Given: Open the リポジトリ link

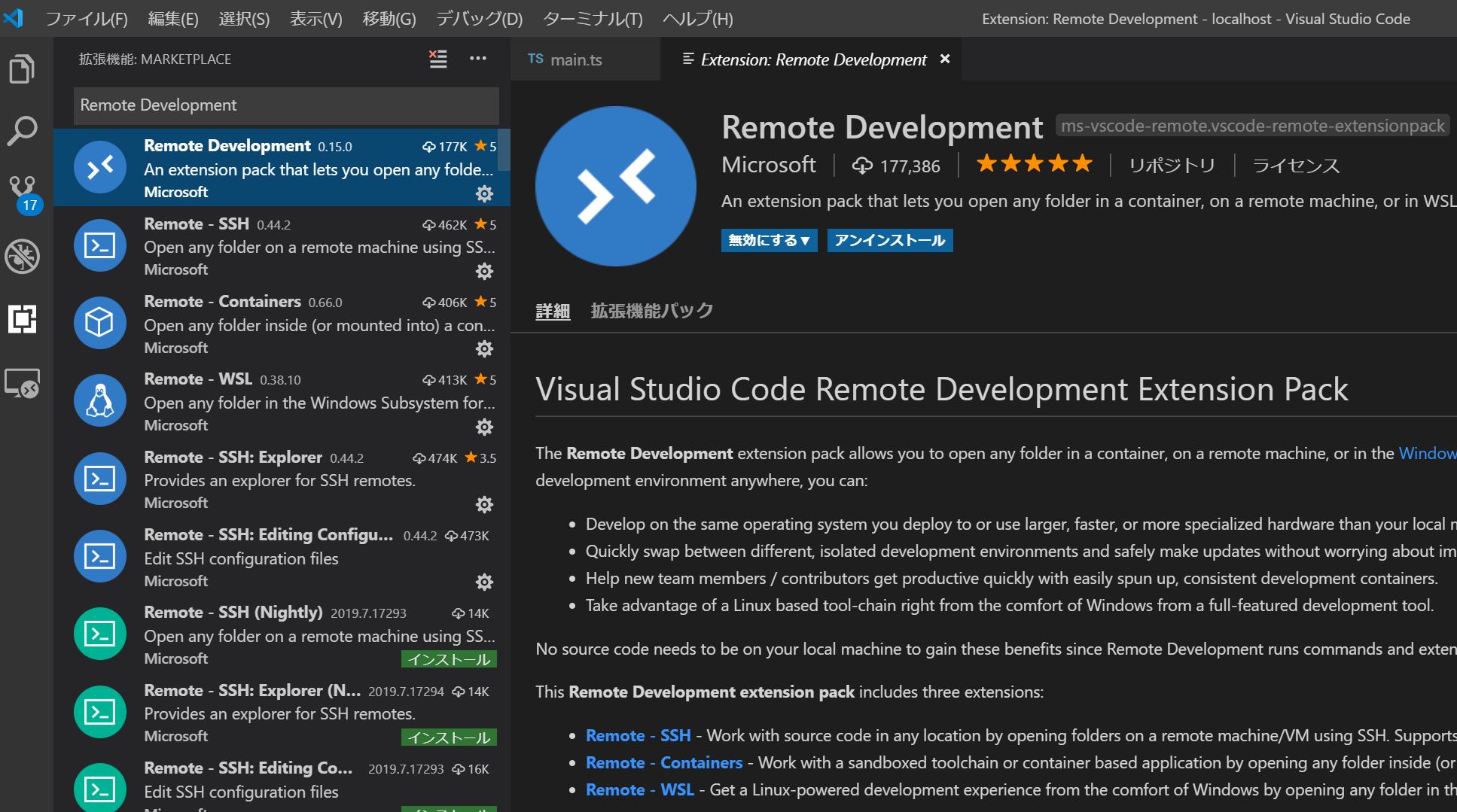Looking at the screenshot, I should [1172, 166].
